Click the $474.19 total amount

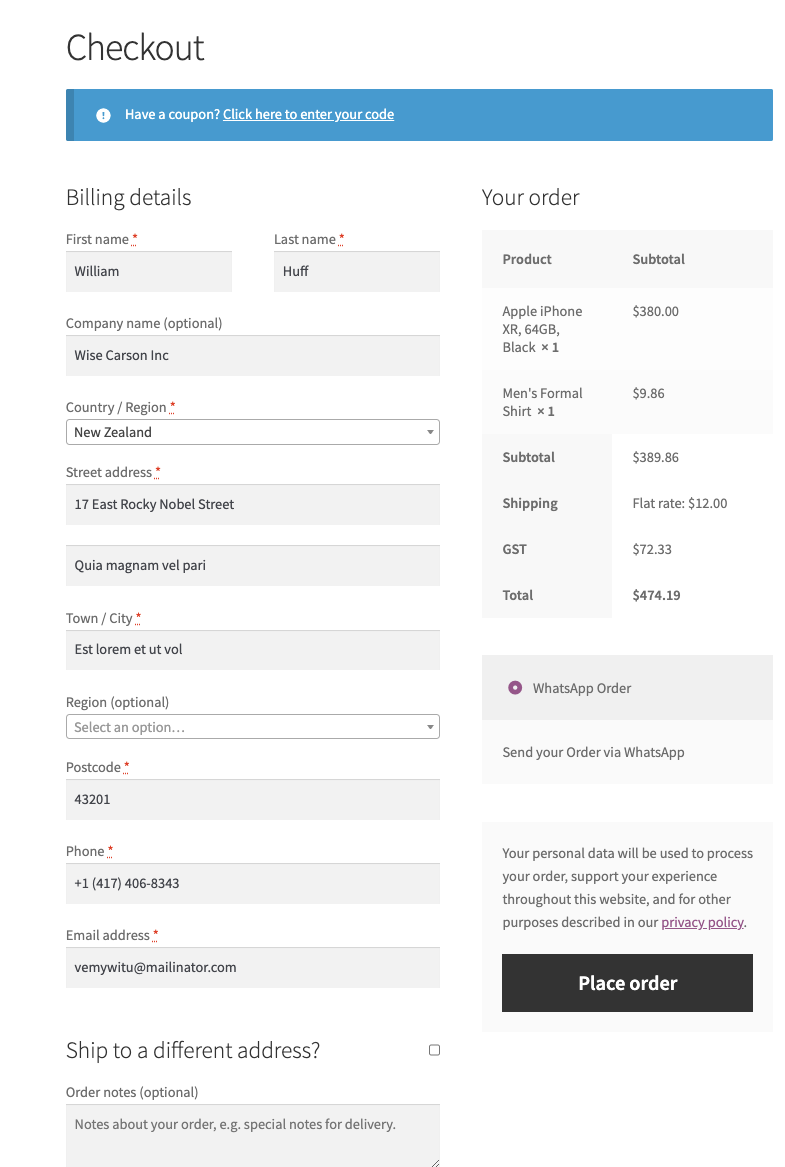(x=656, y=595)
